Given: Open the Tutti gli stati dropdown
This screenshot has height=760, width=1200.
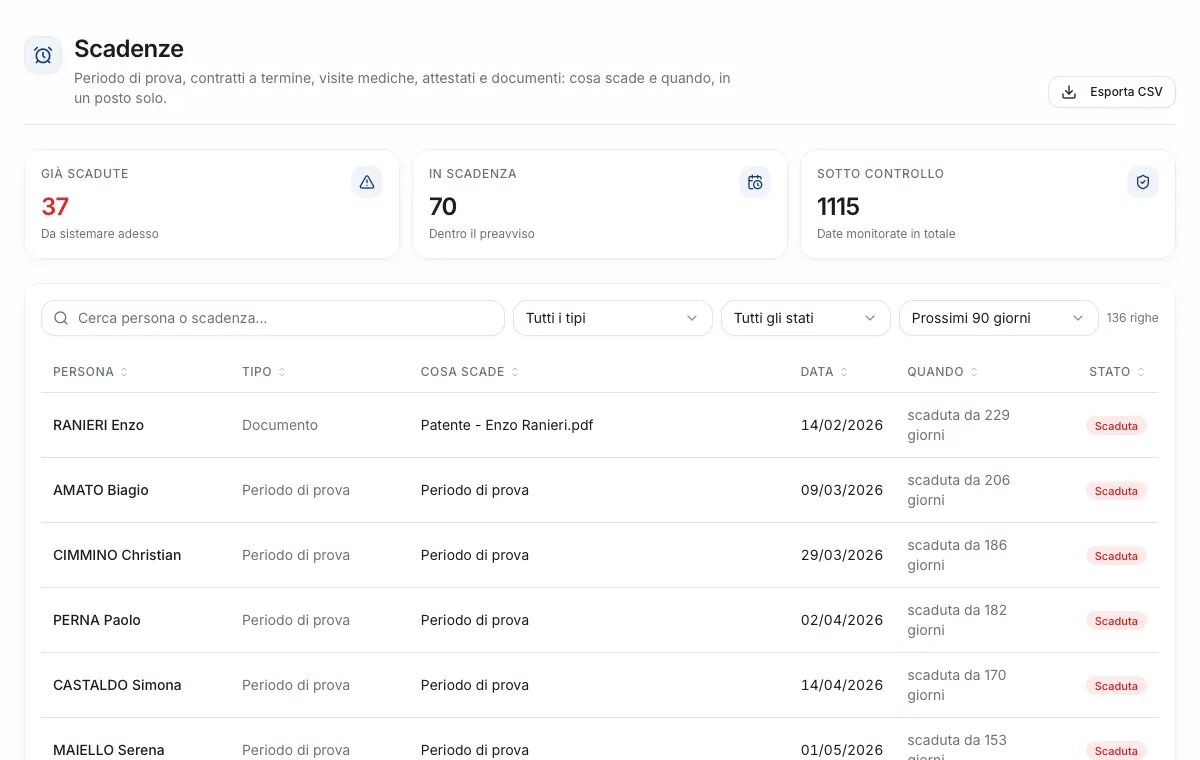Looking at the screenshot, I should pyautogui.click(x=805, y=318).
